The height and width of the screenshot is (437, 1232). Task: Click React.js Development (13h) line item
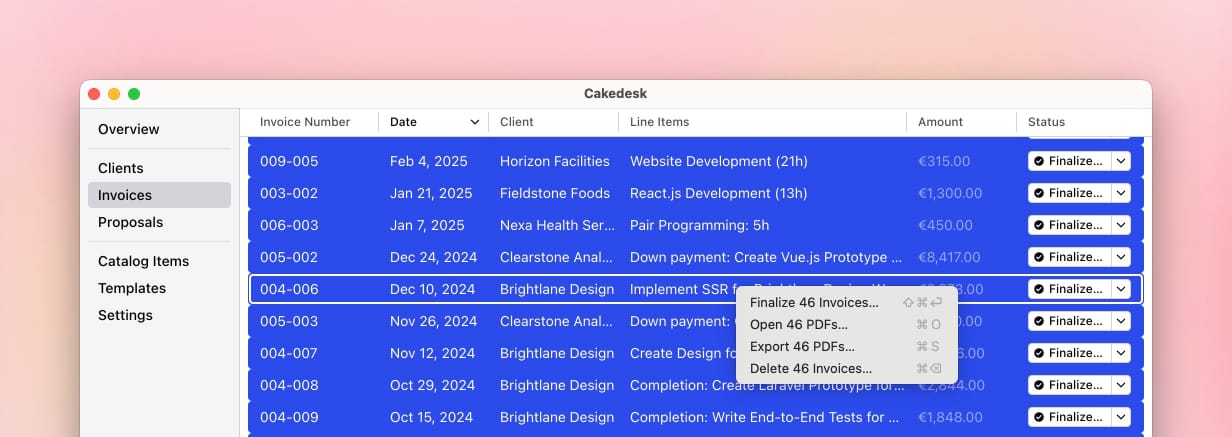tap(718, 193)
